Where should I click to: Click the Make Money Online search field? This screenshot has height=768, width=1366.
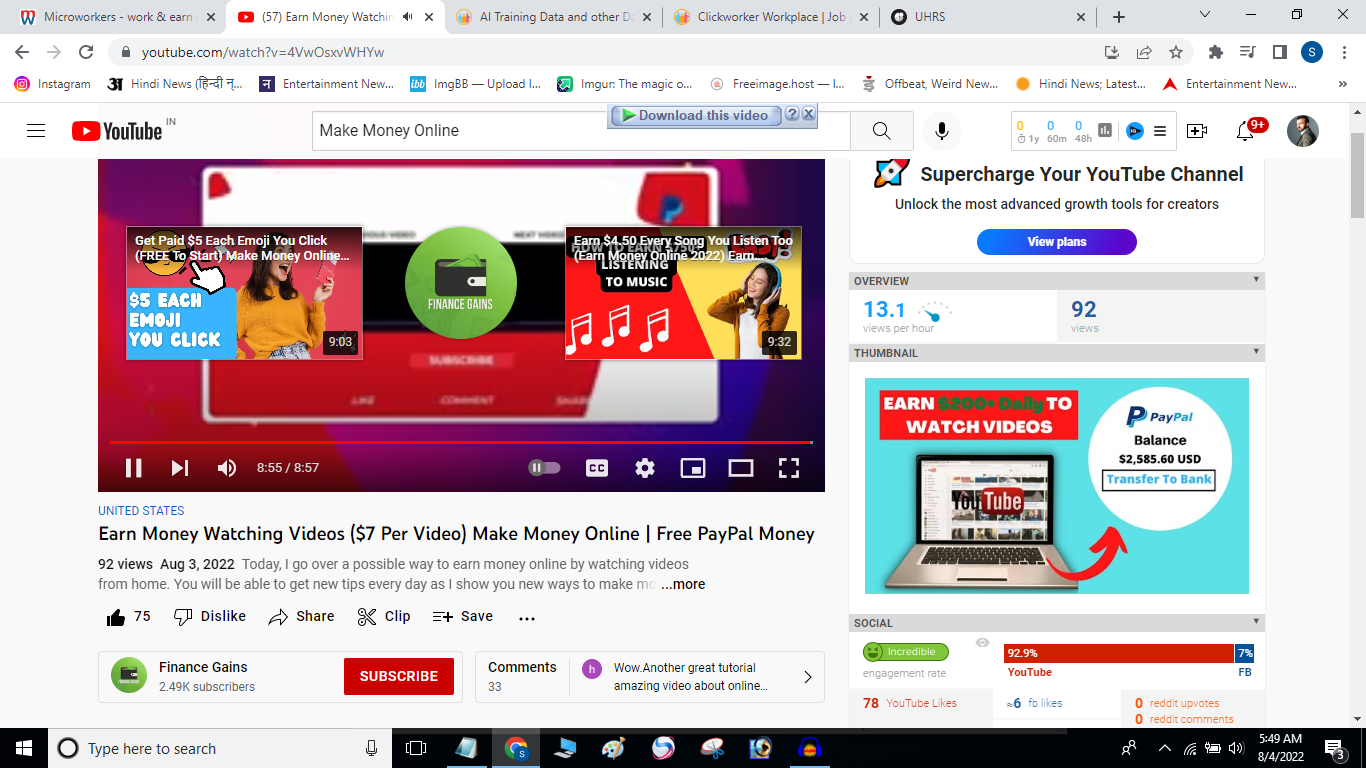coord(581,131)
